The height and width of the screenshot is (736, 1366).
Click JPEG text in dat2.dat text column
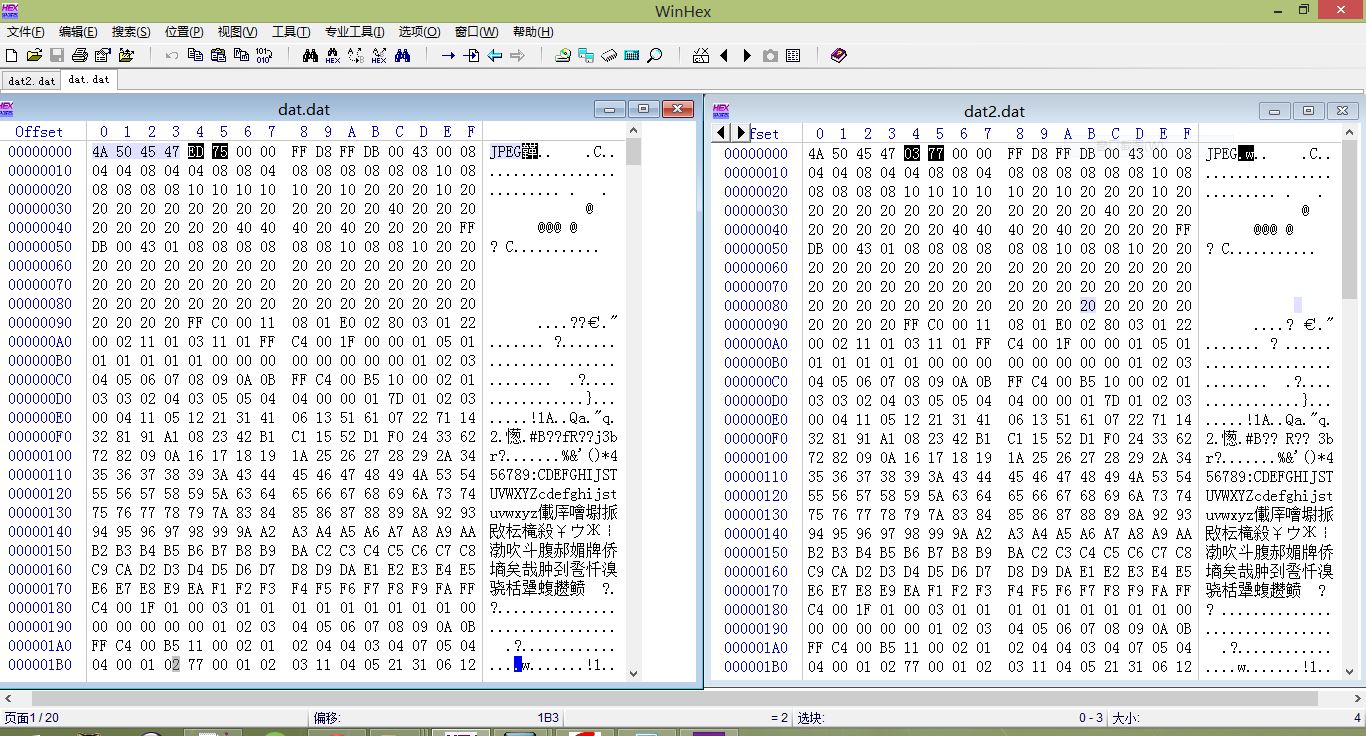(x=1221, y=154)
